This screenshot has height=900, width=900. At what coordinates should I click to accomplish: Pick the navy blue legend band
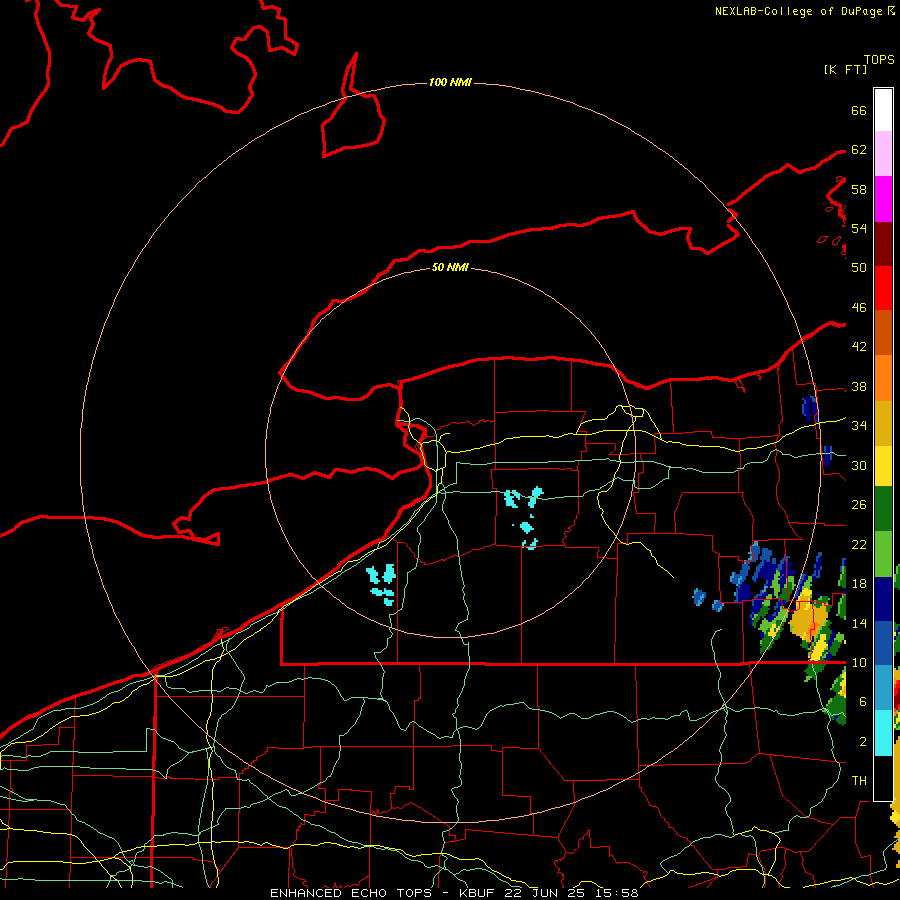pos(883,599)
